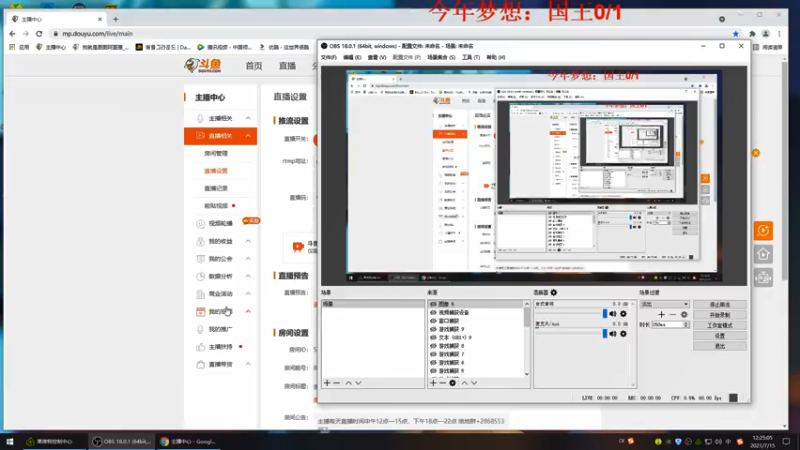Toggle visibility of the 文本 (GDI+) 9 source
This screenshot has height=450, width=800.
click(x=433, y=337)
